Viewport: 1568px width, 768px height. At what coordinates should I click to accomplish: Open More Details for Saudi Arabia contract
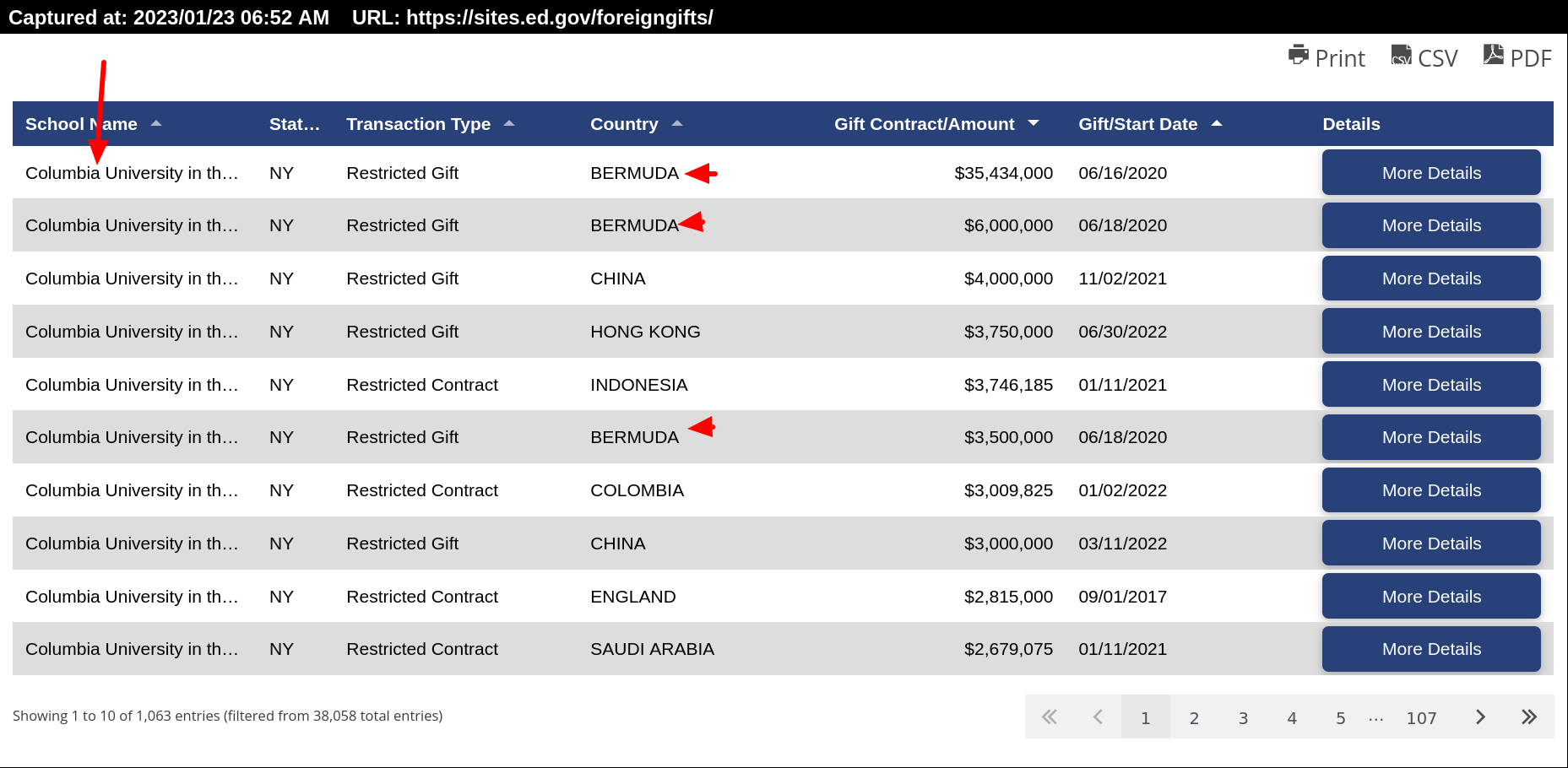1431,649
